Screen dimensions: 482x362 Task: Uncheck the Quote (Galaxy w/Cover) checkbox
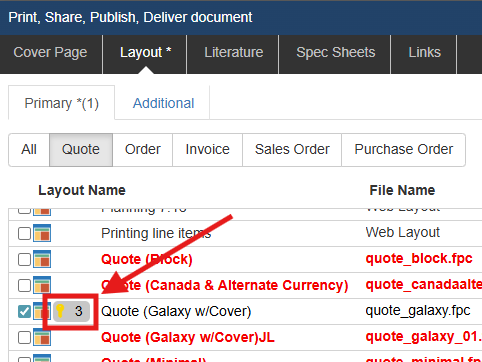pos(24,311)
